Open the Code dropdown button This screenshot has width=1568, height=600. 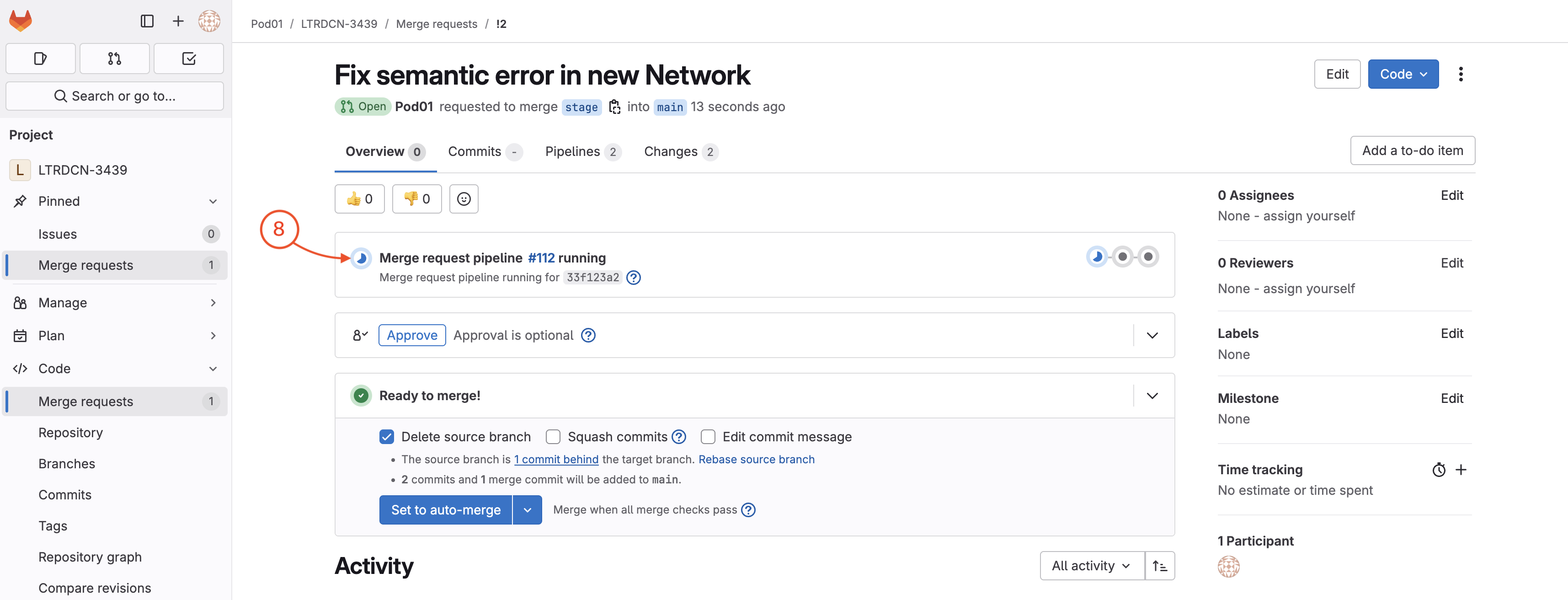[x=1403, y=75]
